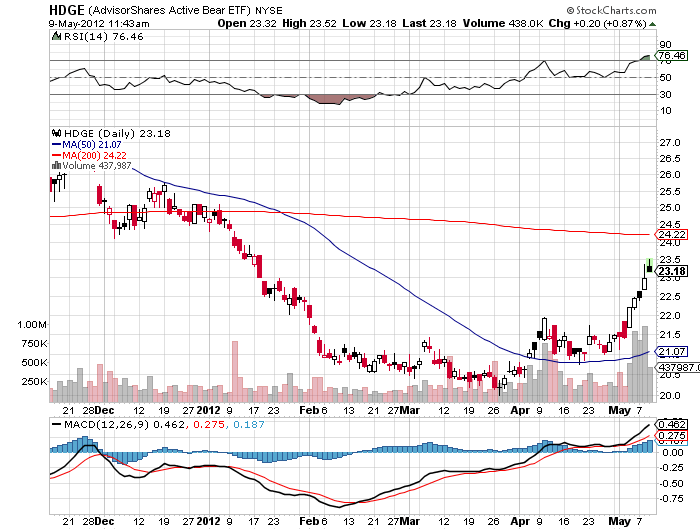Click the Chg +0.20 (+0.87%) value
Screen dimensions: 700x530
(597, 23)
